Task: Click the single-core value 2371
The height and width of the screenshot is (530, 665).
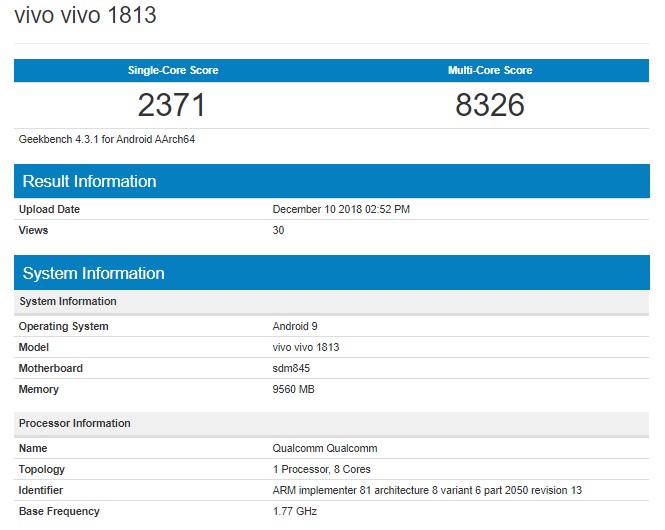Action: pos(171,105)
